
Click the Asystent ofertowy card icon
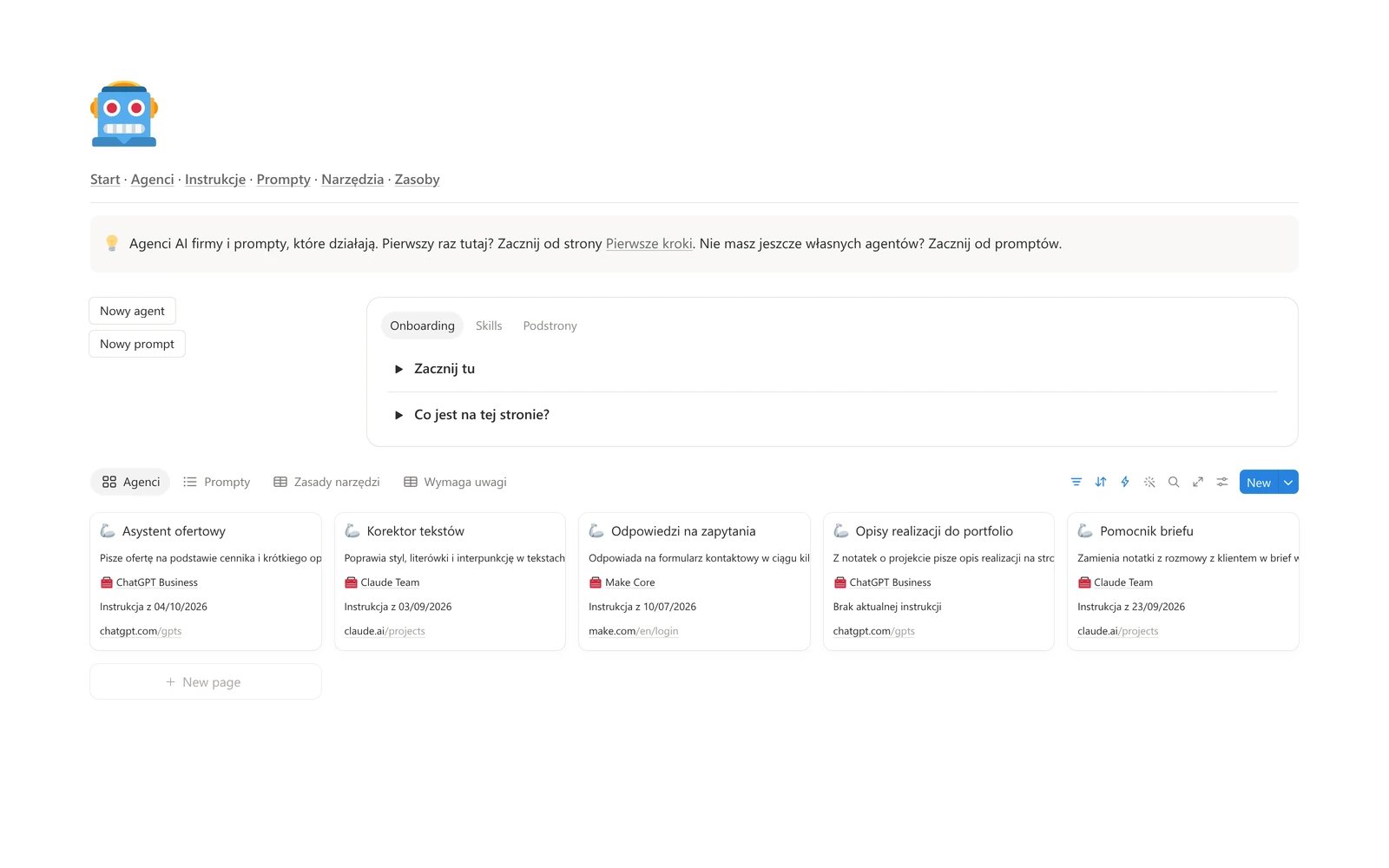108,530
